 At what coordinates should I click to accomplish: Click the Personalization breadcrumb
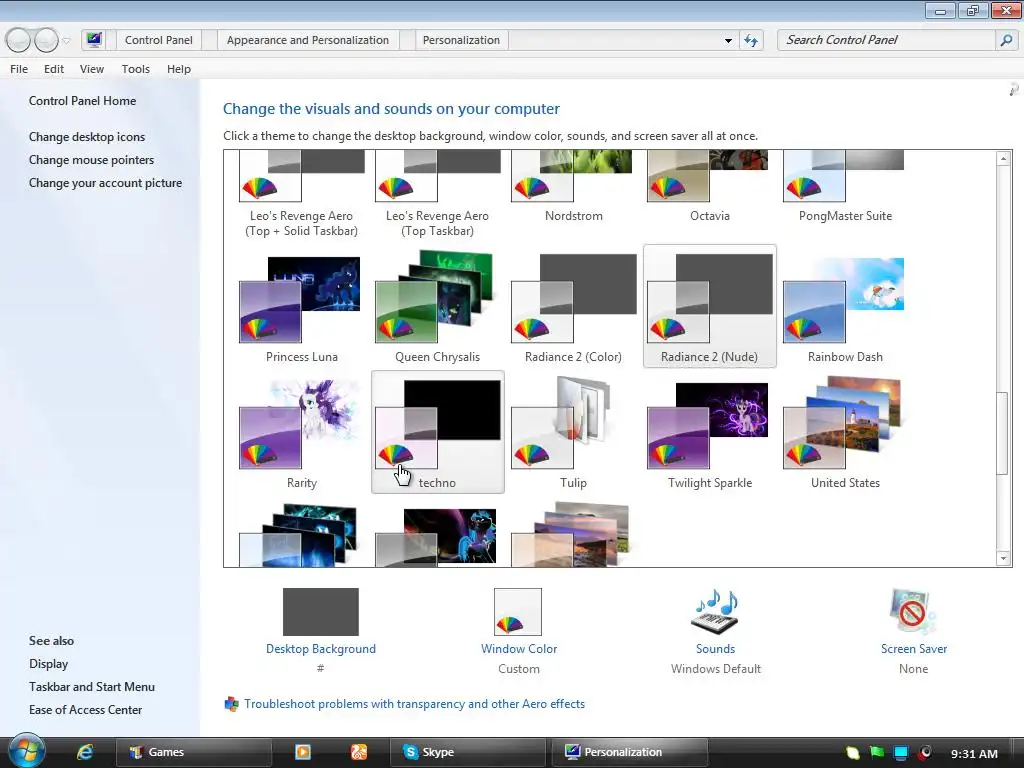(461, 40)
